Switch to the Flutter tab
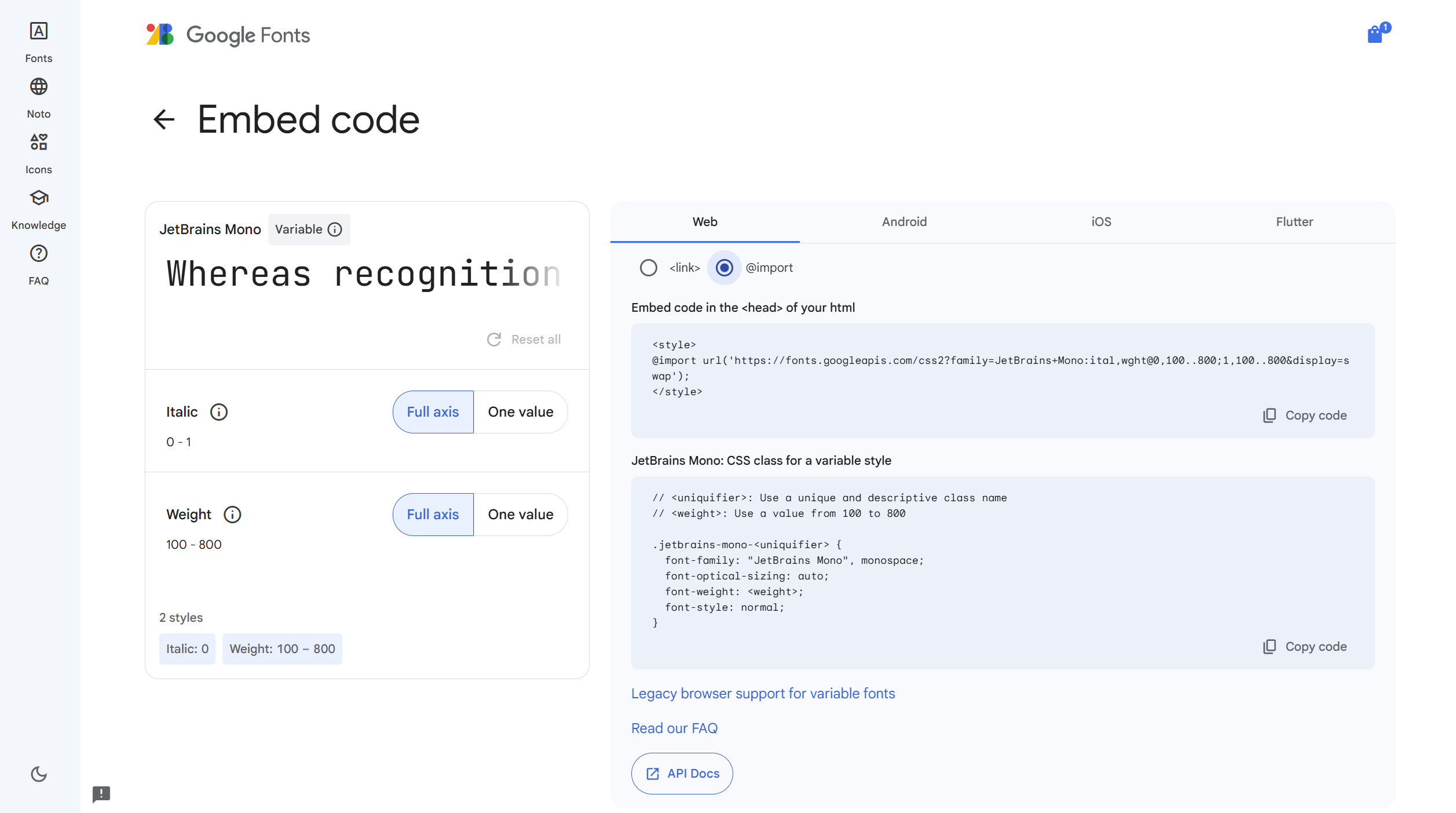Image resolution: width=1456 pixels, height=813 pixels. 1294,222
